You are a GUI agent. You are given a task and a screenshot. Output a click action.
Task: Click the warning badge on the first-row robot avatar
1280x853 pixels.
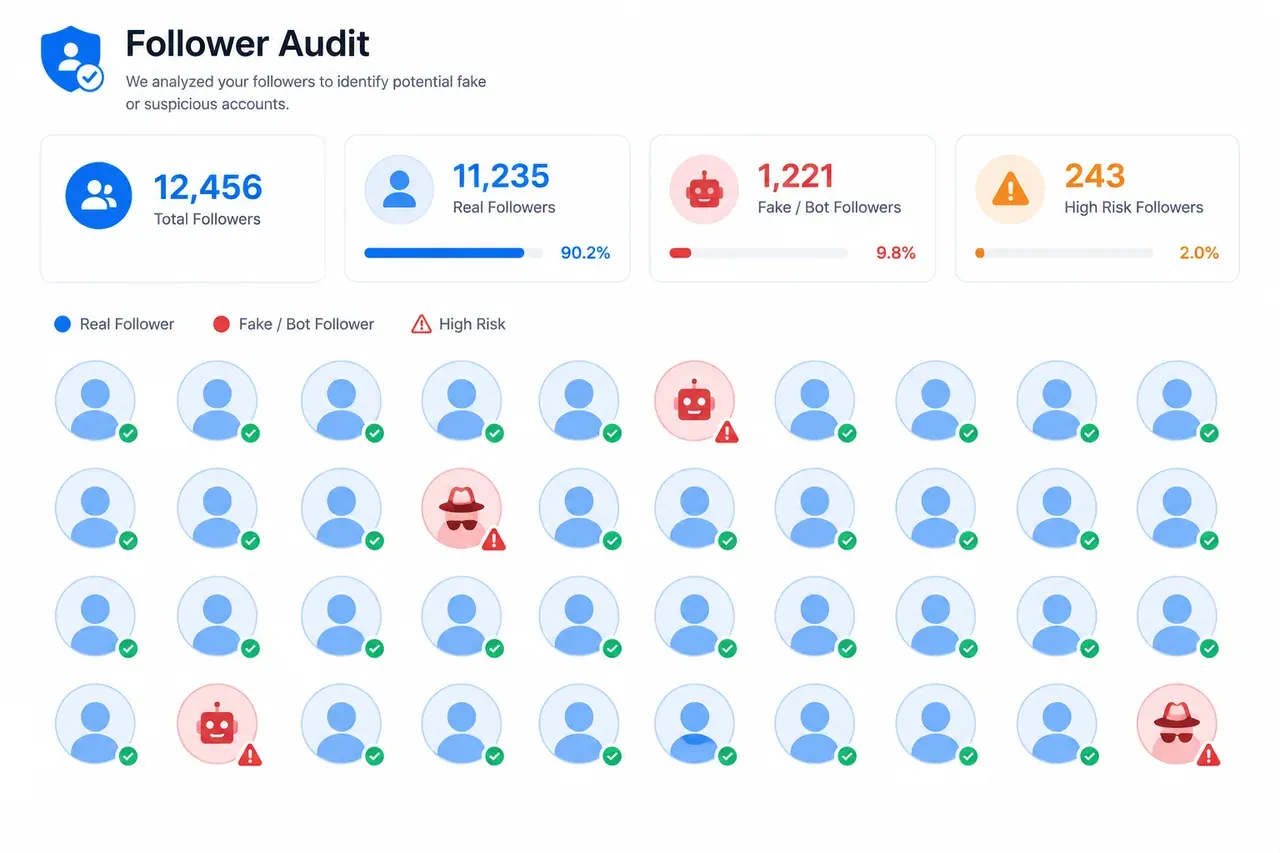tap(727, 432)
